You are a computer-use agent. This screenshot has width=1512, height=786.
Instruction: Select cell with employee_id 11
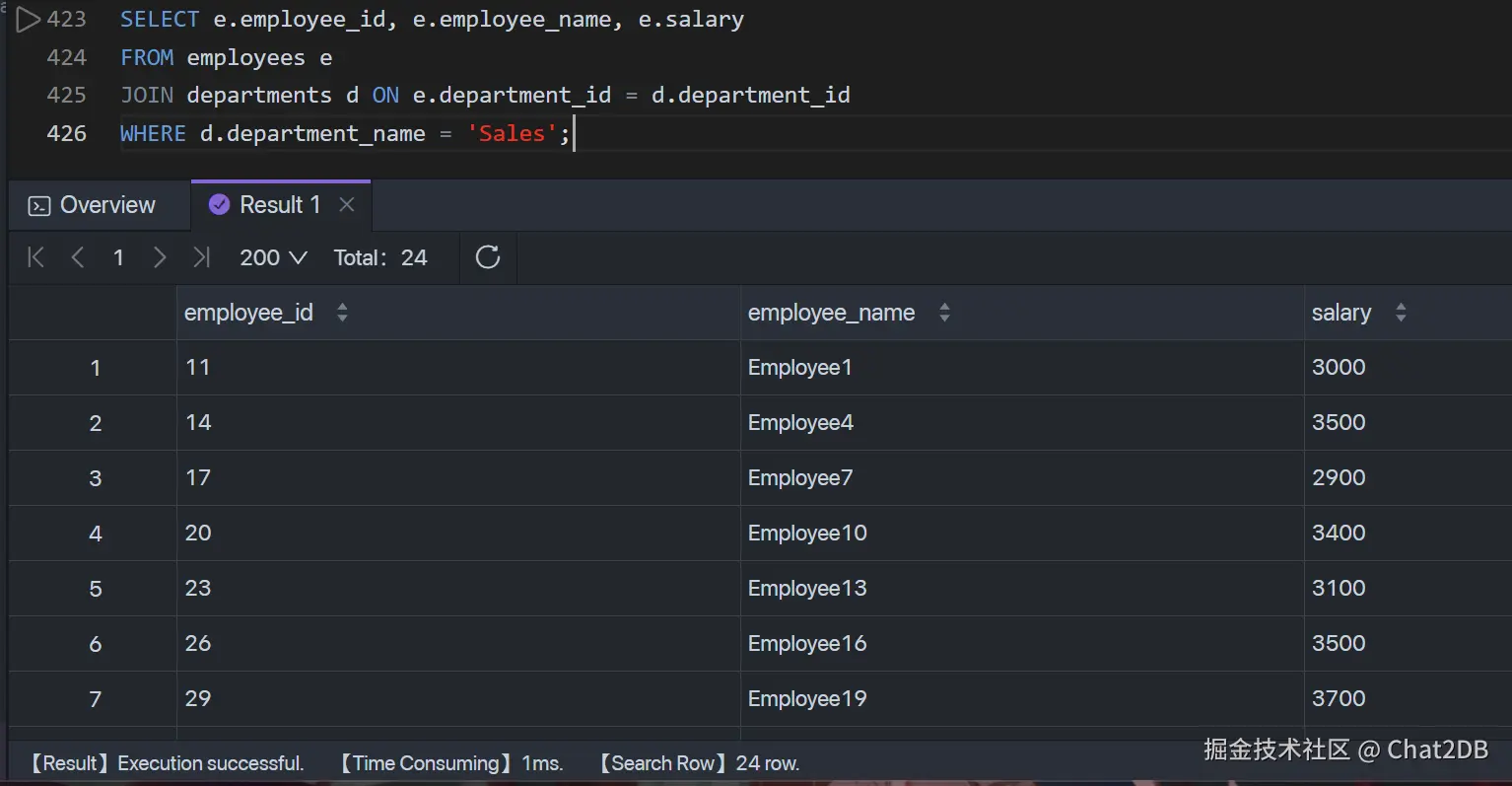[458, 368]
